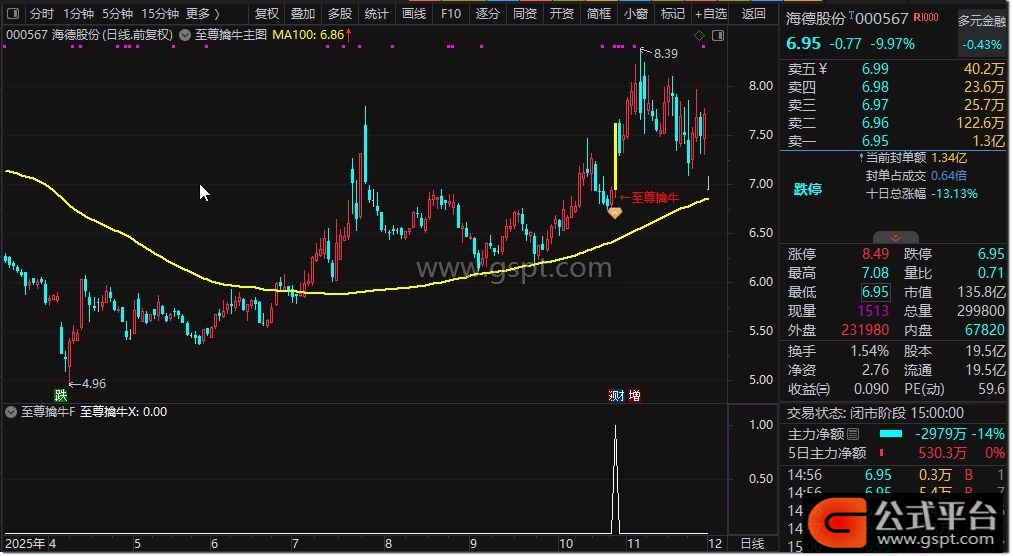Switch to the 15分钟 period tab
Image resolution: width=1013 pixels, height=556 pixels.
tap(160, 14)
